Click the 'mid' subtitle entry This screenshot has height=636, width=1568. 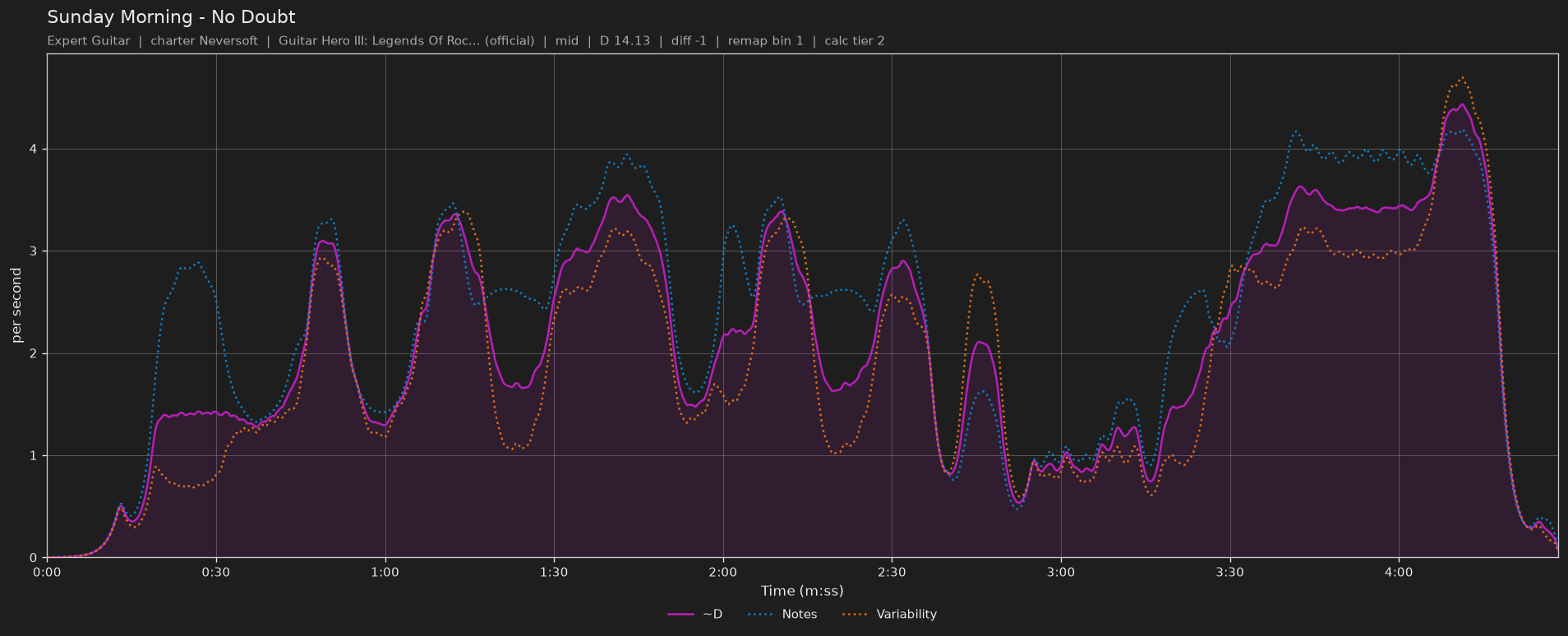[567, 41]
